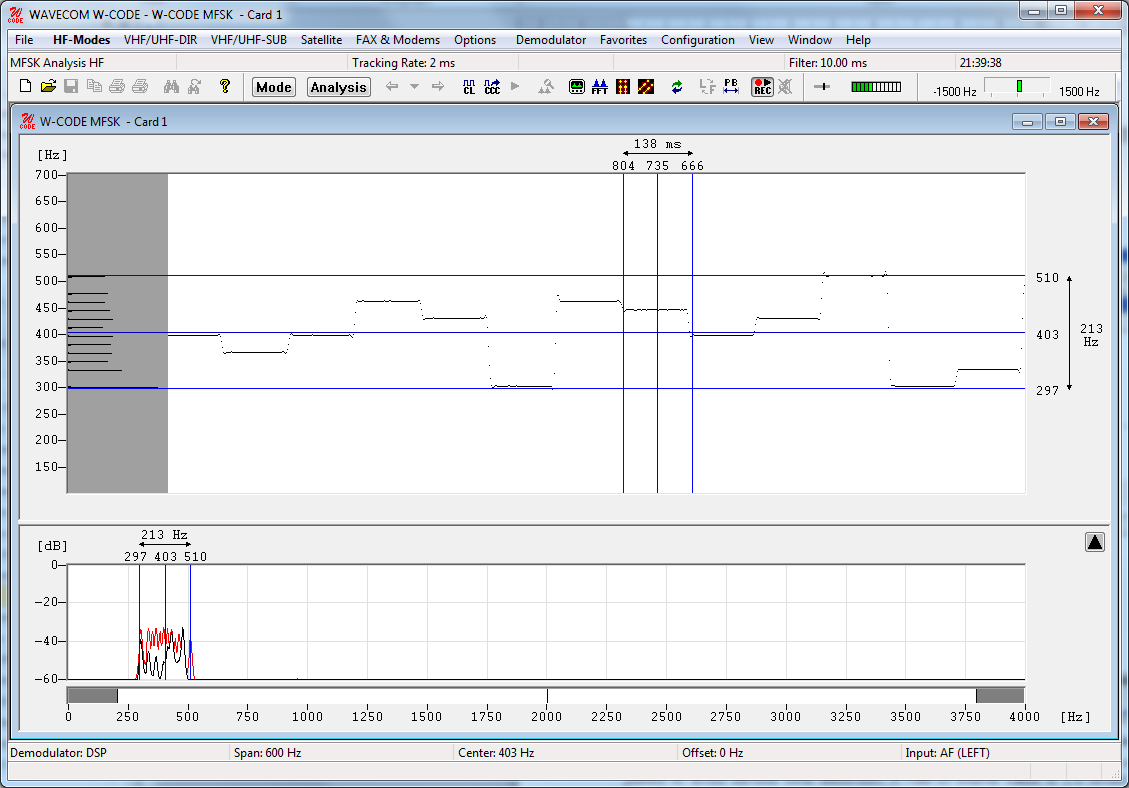Click the FFT analysis icon

click(x=599, y=86)
